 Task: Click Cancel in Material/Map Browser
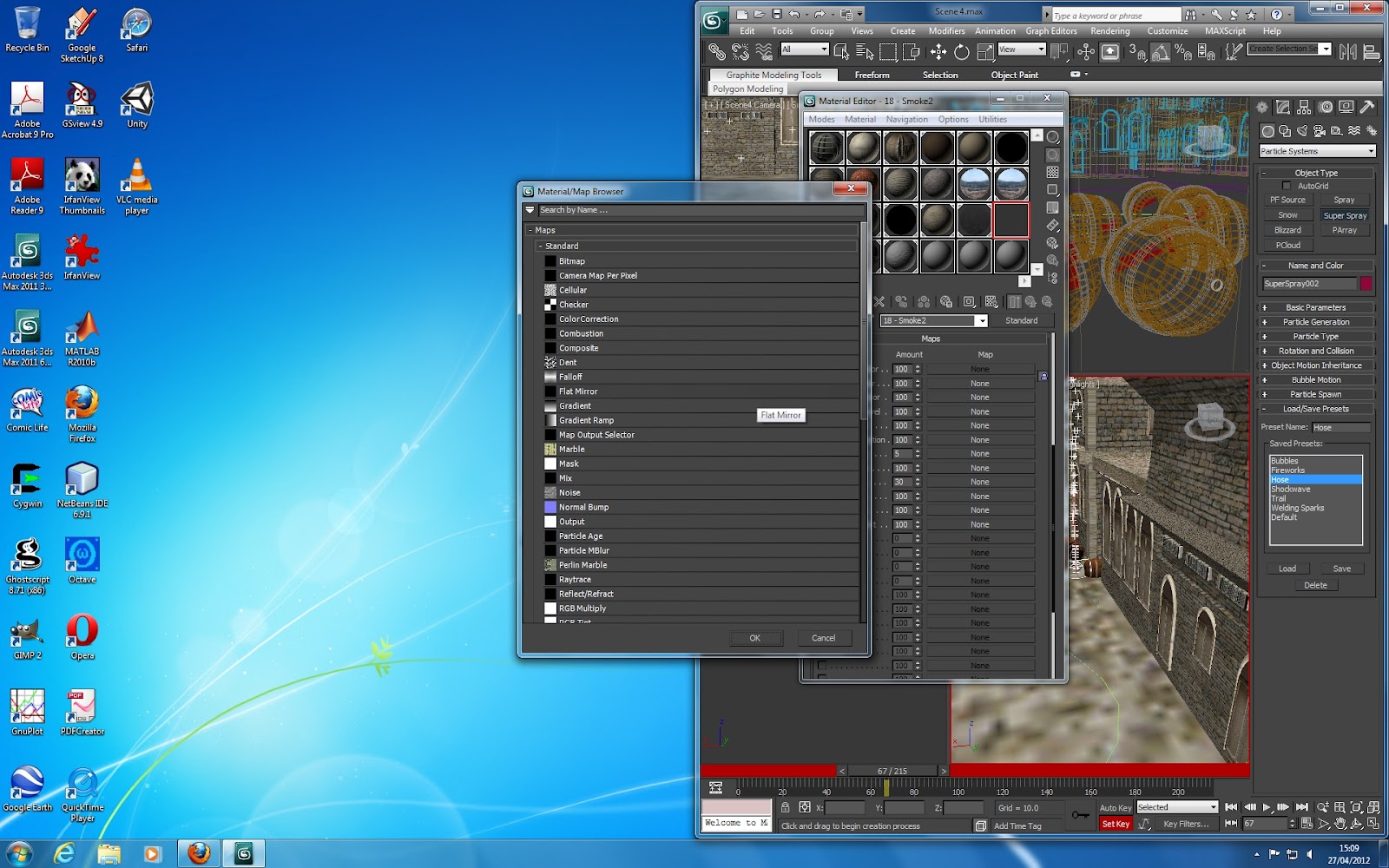(x=823, y=638)
